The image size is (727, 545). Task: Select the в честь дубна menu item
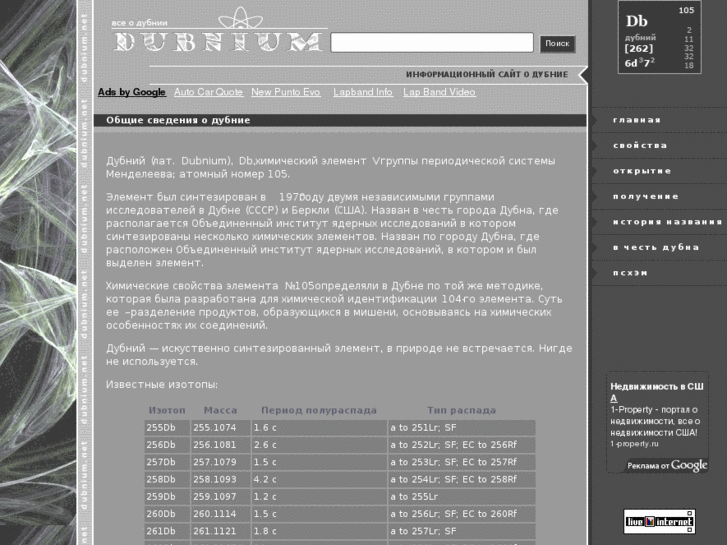pyautogui.click(x=656, y=247)
